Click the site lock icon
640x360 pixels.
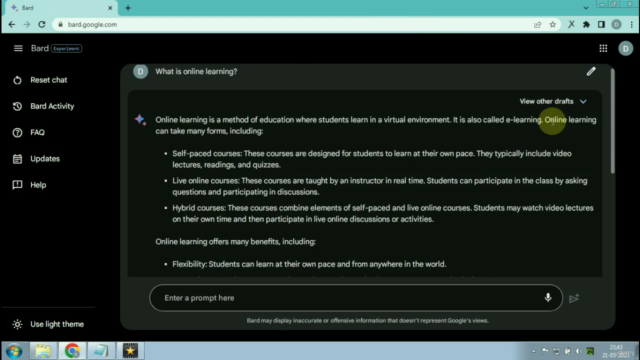click(60, 24)
